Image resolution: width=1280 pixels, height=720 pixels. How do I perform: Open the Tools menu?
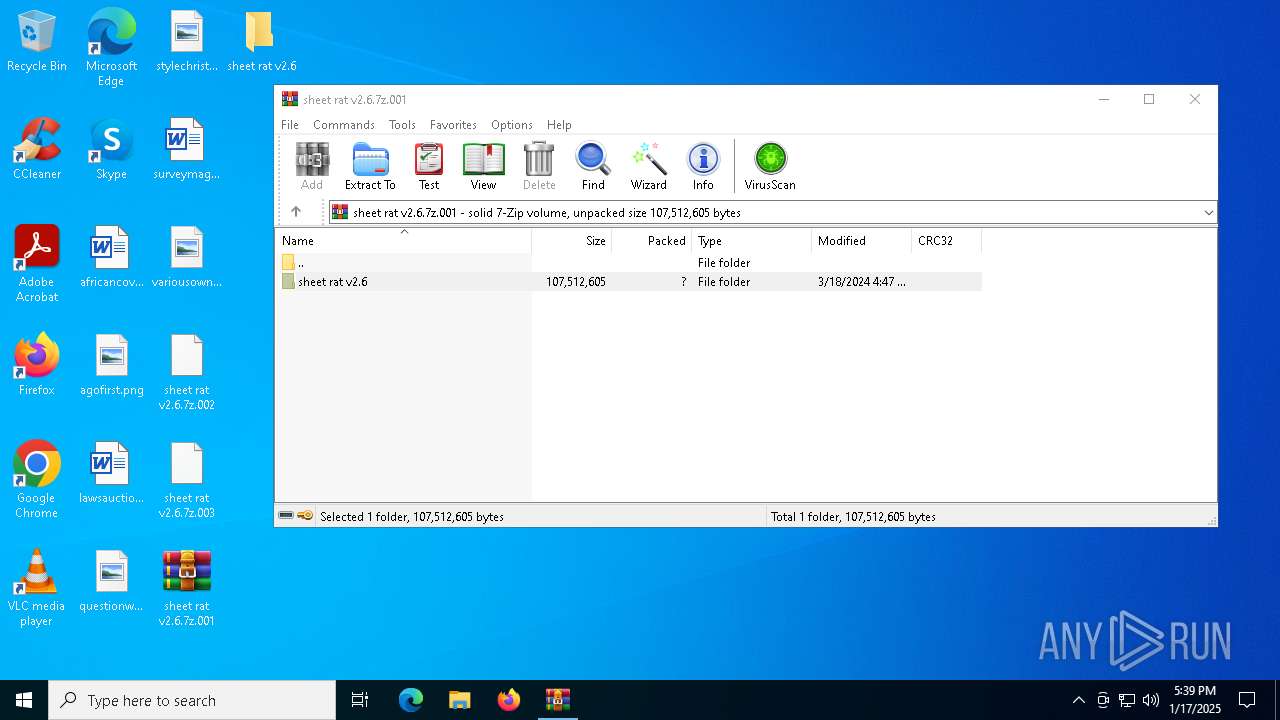pyautogui.click(x=402, y=125)
